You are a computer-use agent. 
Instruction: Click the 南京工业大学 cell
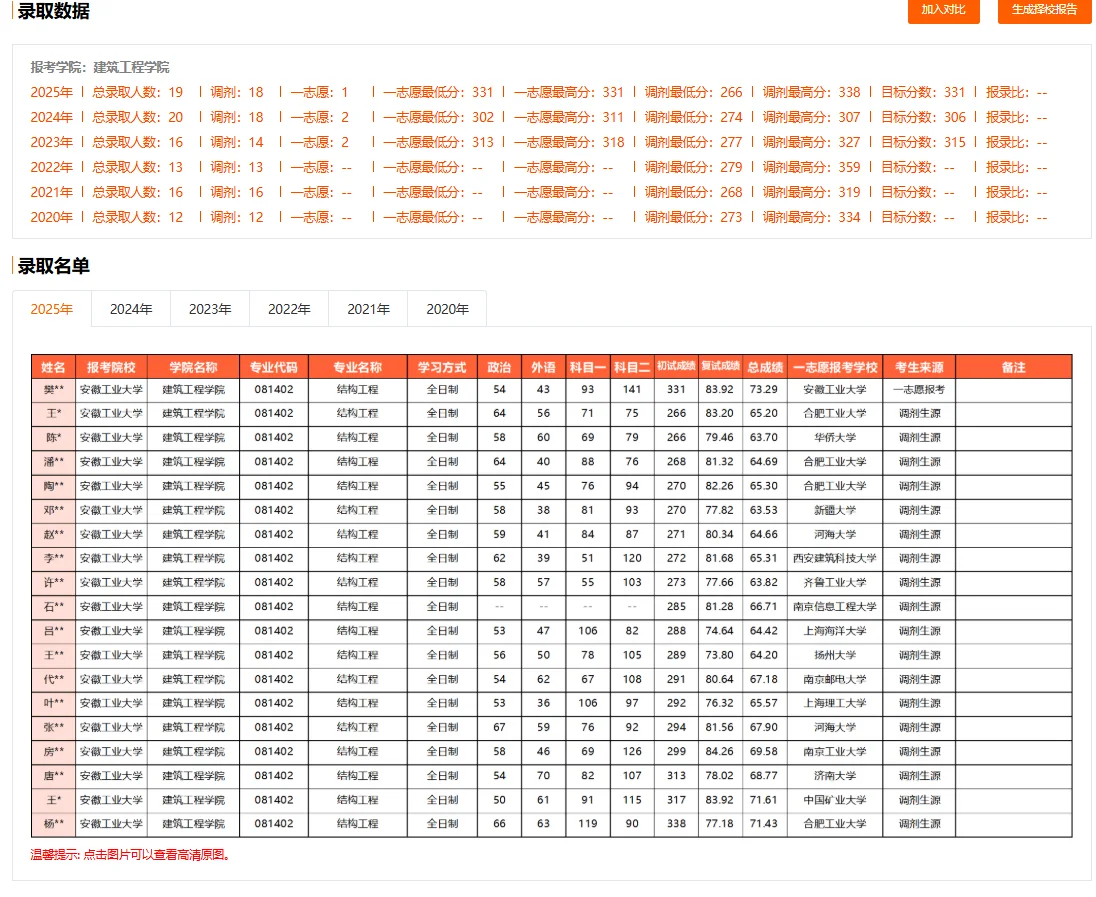pyautogui.click(x=835, y=752)
